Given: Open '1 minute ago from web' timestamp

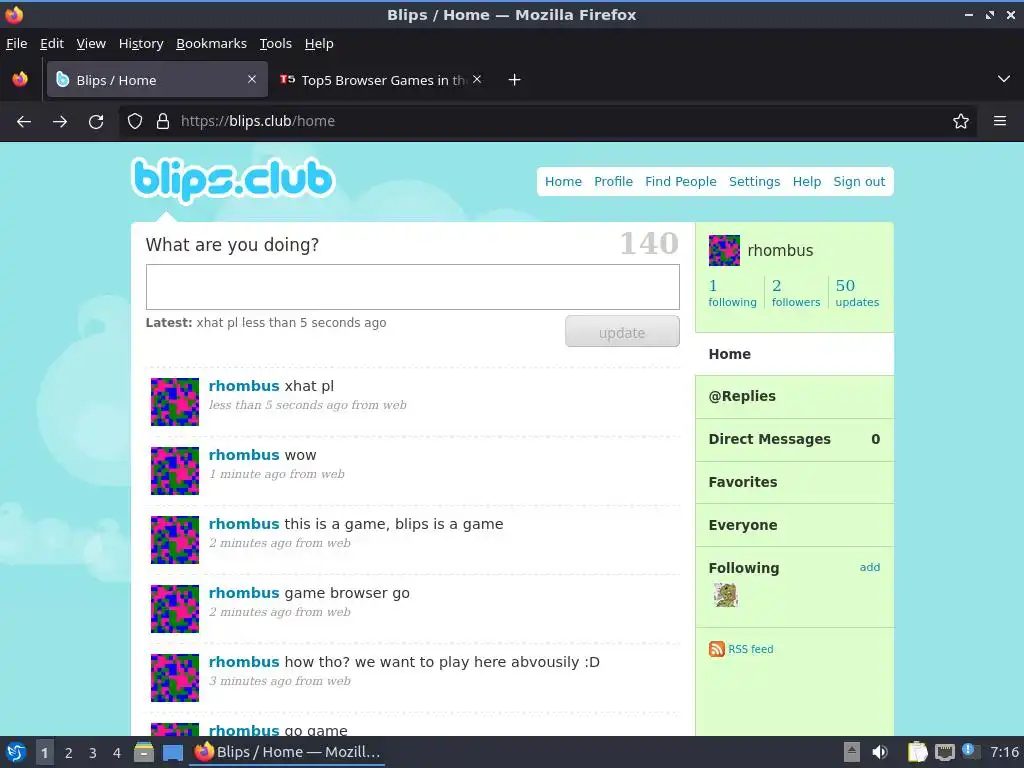Looking at the screenshot, I should pos(276,474).
